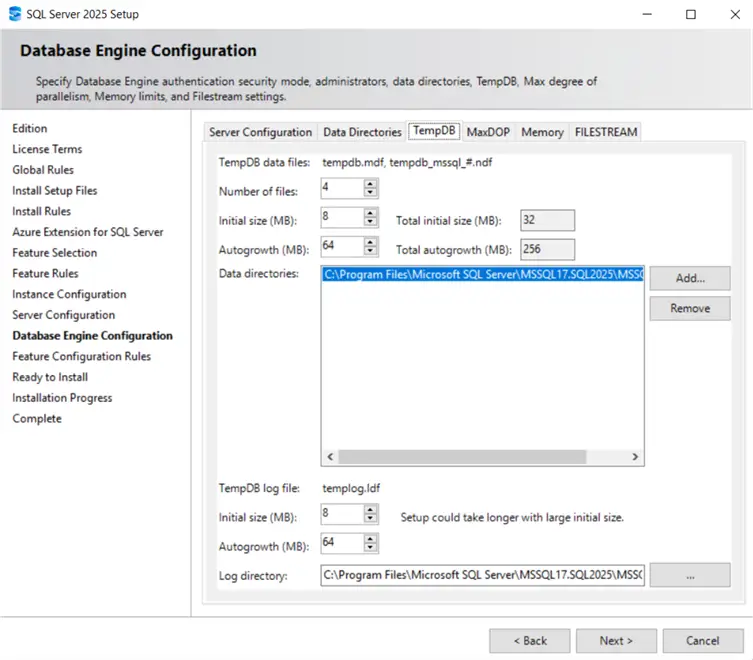753x660 pixels.
Task: Click the tempdb.mdf data files text
Action: (407, 162)
